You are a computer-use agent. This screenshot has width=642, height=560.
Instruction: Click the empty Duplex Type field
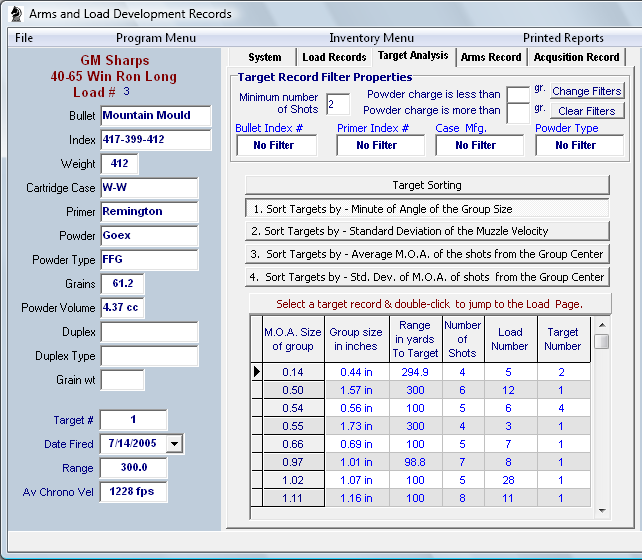pos(149,356)
